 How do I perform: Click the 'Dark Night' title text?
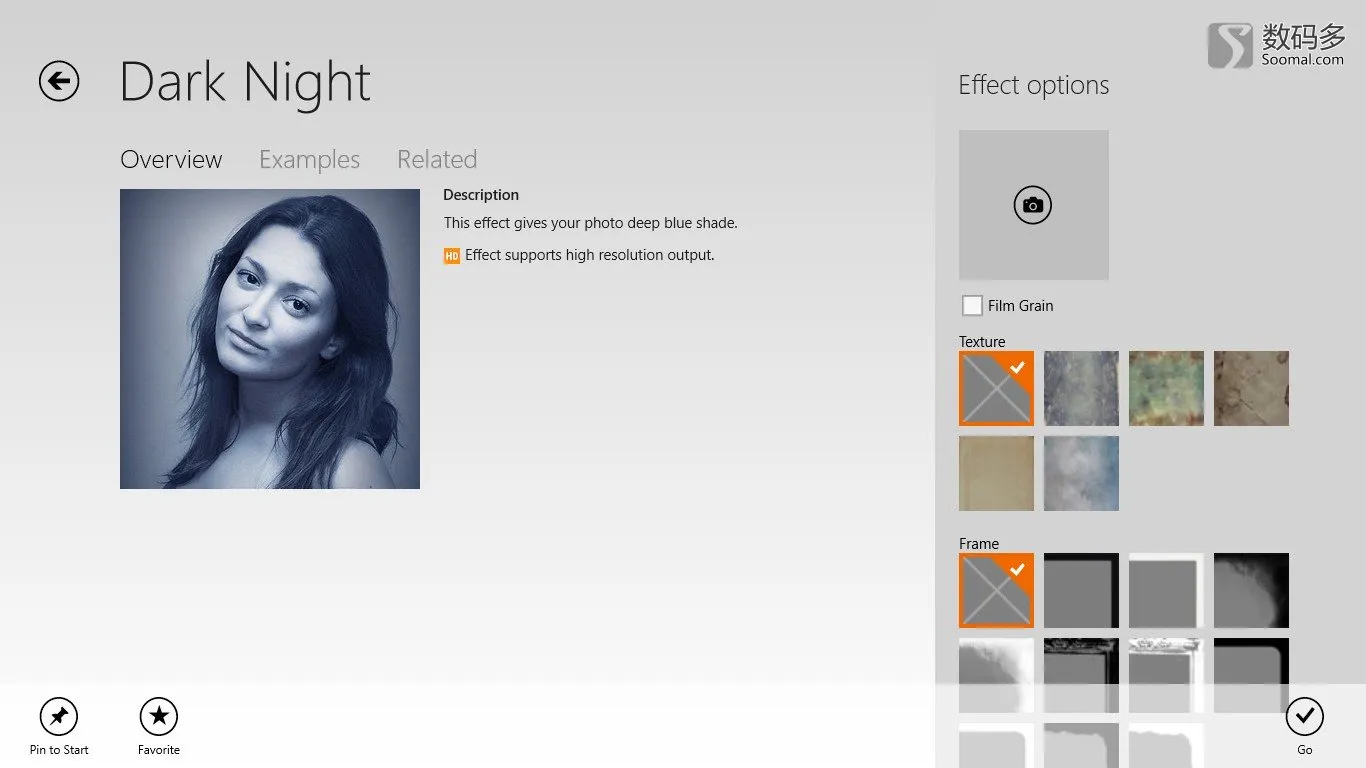(245, 82)
